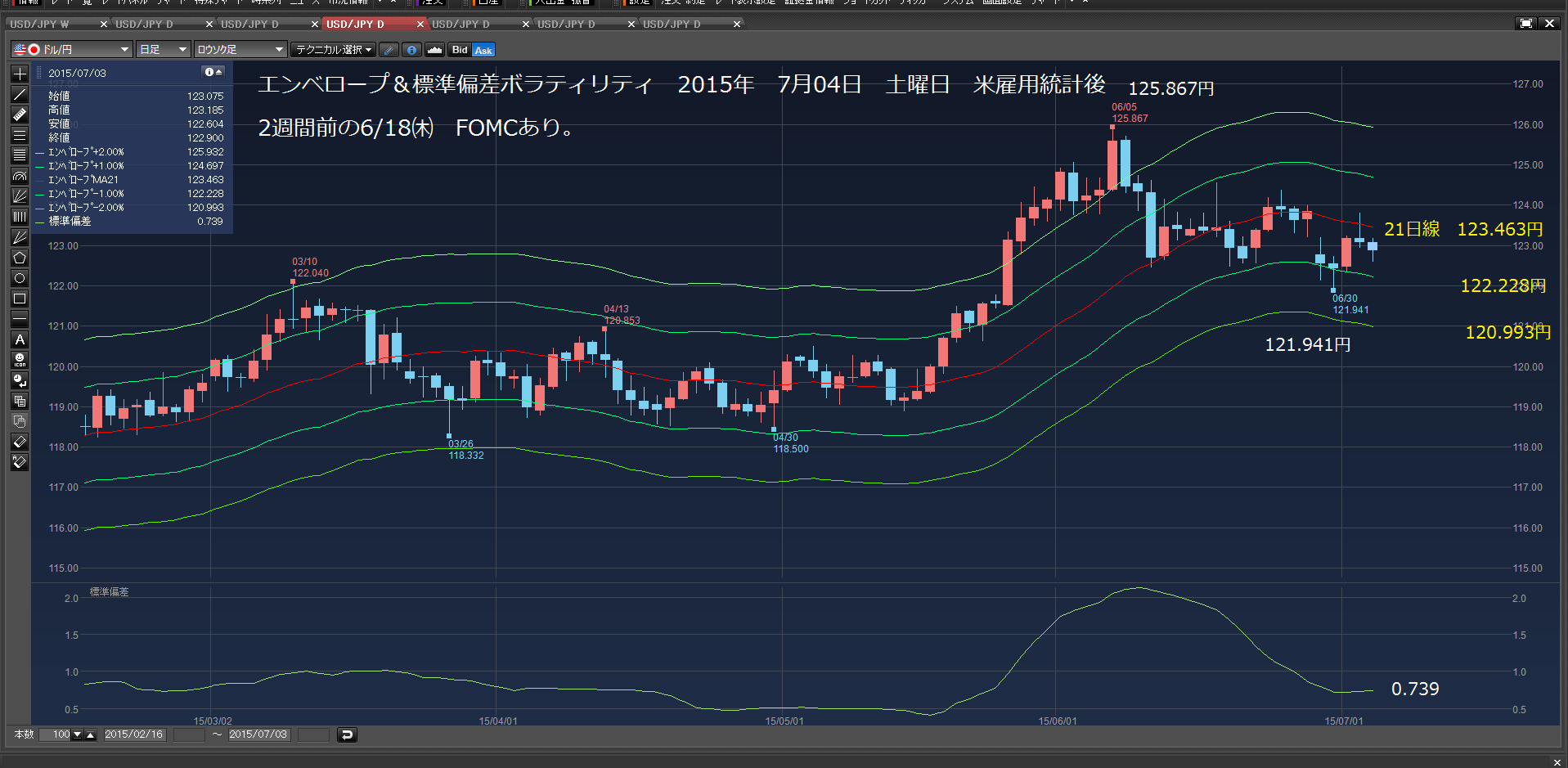The image size is (1568, 768).
Task: Select the eraser tool
Action: 20,442
